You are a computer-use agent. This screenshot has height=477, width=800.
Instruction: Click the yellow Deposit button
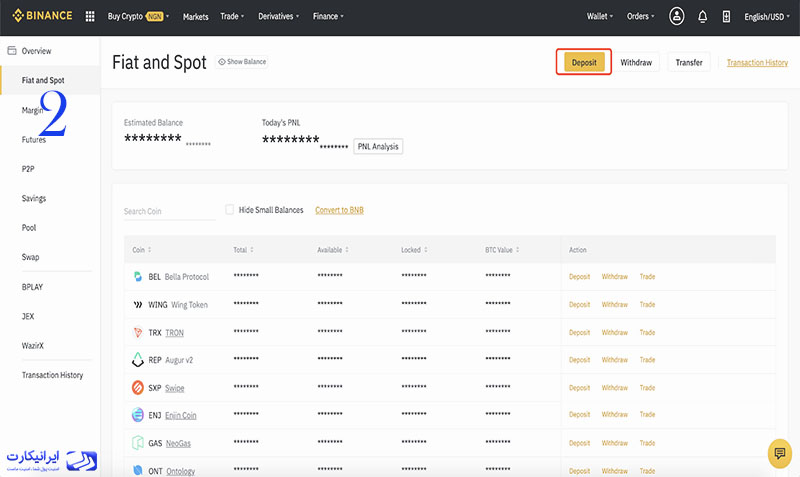click(584, 62)
